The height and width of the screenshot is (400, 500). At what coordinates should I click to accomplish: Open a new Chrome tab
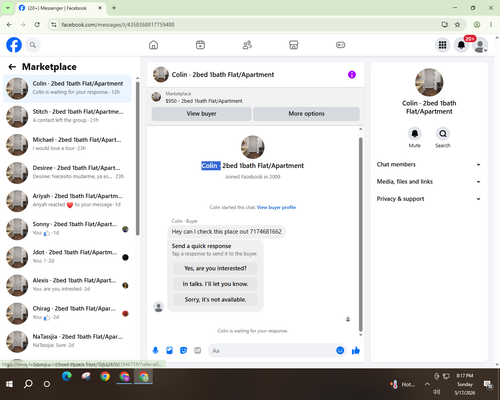pyautogui.click(x=114, y=8)
